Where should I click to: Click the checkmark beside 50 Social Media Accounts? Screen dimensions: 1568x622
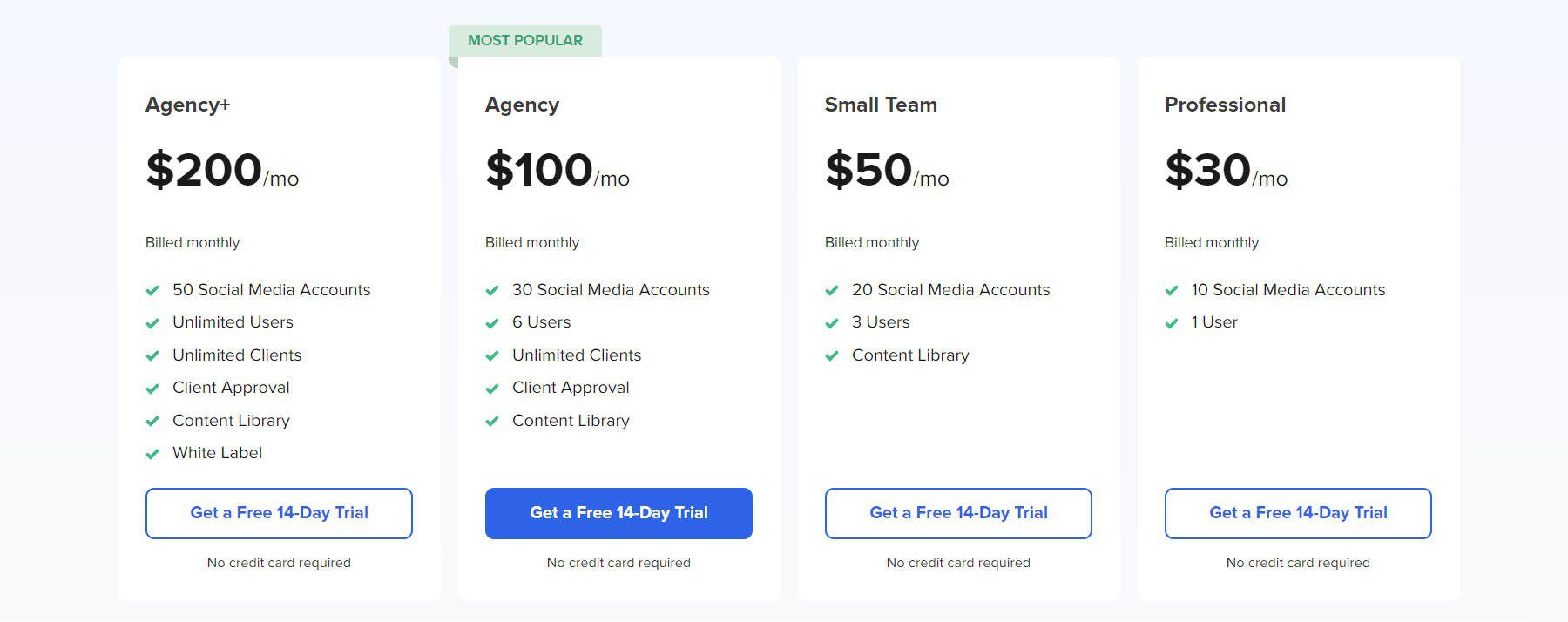(152, 289)
